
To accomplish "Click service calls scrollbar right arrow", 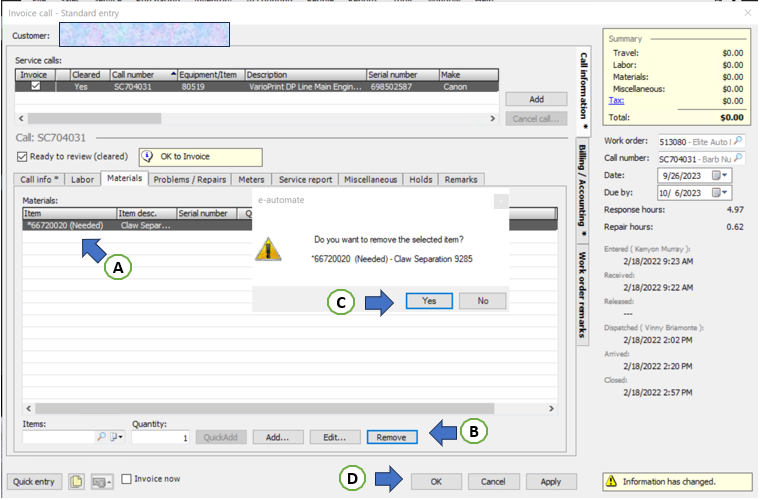I will (x=493, y=118).
